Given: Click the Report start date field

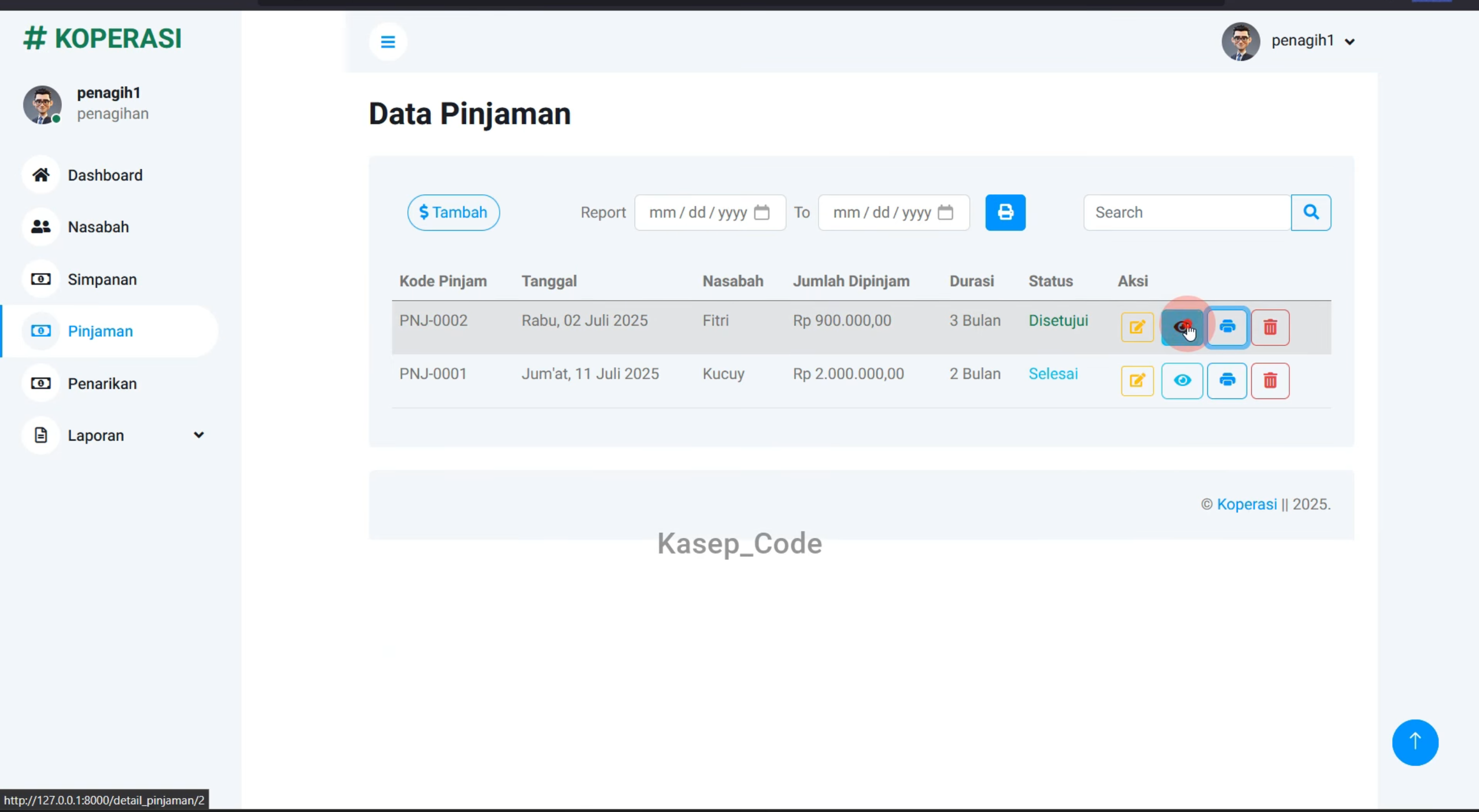Looking at the screenshot, I should [710, 212].
